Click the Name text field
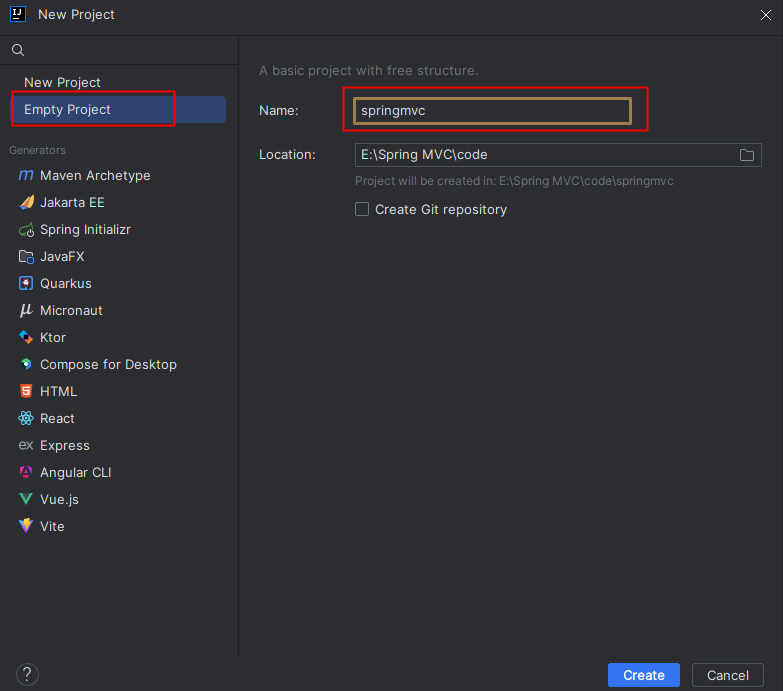783x691 pixels. coord(492,111)
